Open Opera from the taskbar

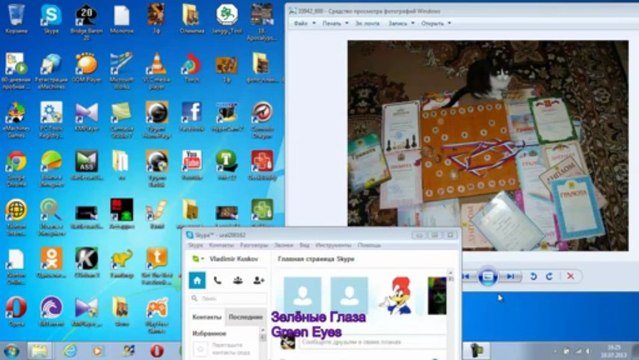coord(157,351)
